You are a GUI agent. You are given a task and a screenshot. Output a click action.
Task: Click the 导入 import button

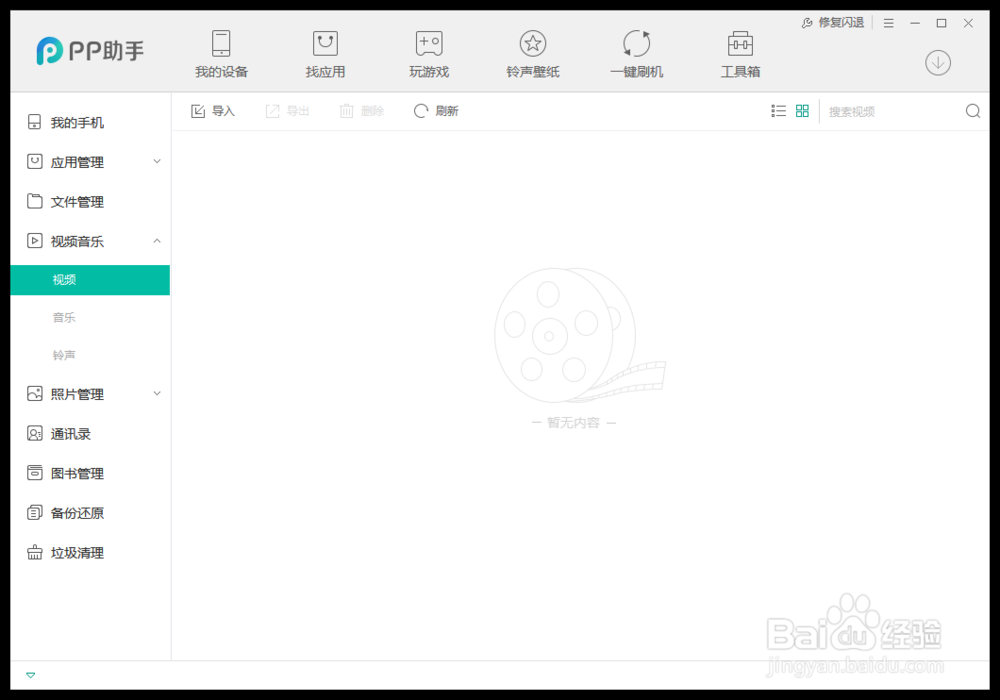213,111
